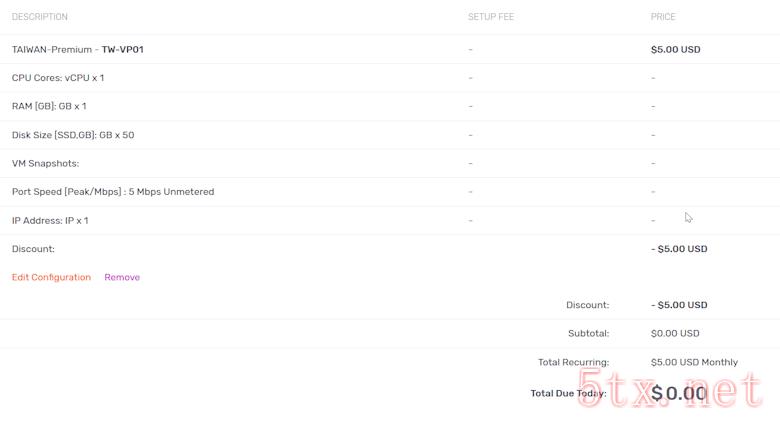
Task: Click the Total Recurring $5.00 USD Monthly value
Action: [x=694, y=362]
